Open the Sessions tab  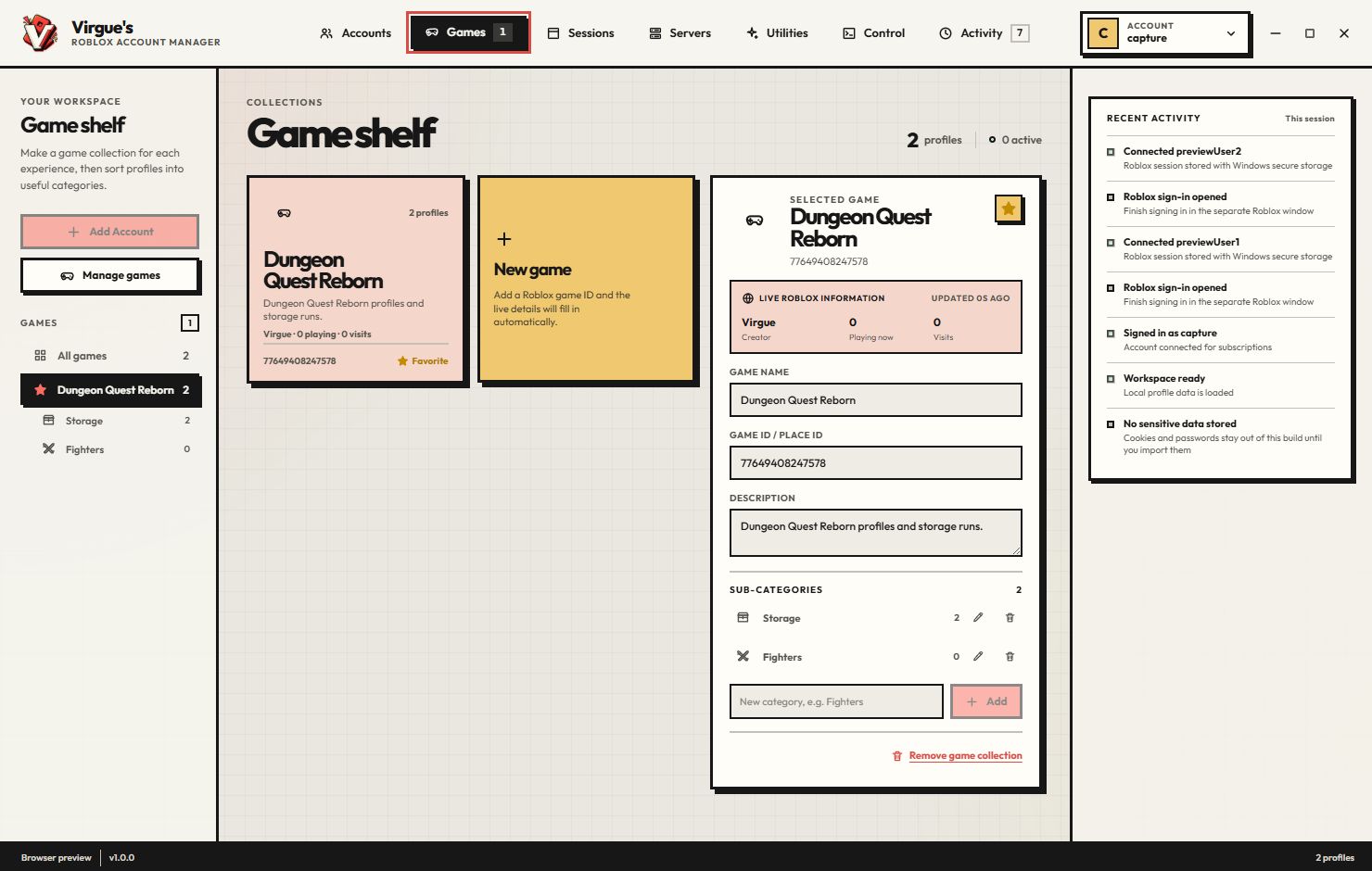pyautogui.click(x=580, y=33)
